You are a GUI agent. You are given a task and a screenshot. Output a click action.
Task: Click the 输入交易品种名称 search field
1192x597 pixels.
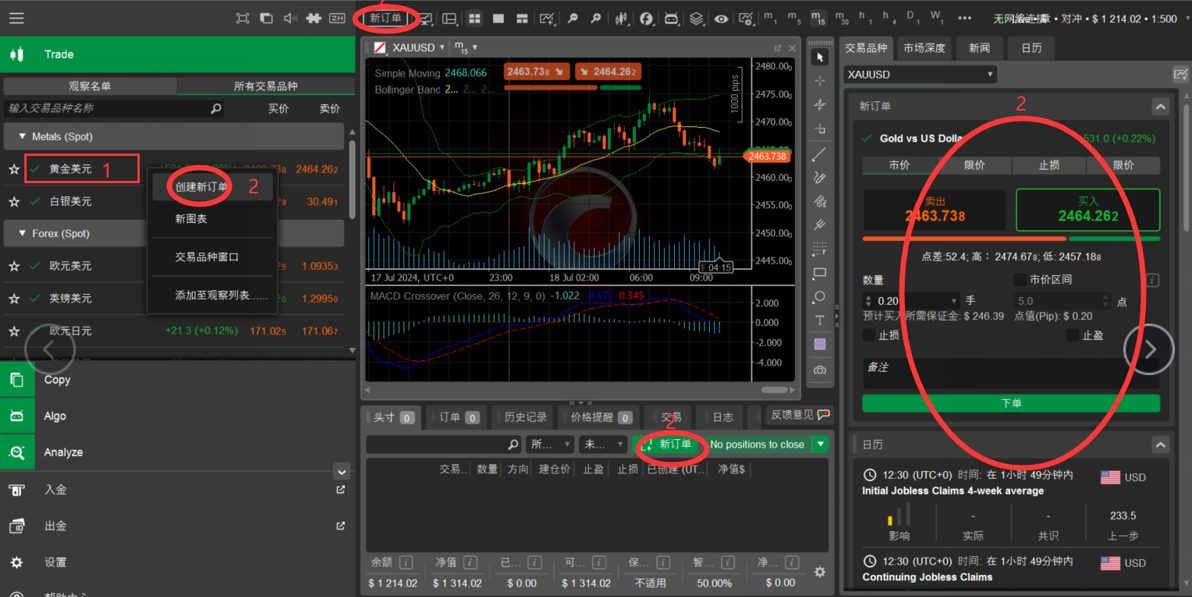click(x=114, y=109)
